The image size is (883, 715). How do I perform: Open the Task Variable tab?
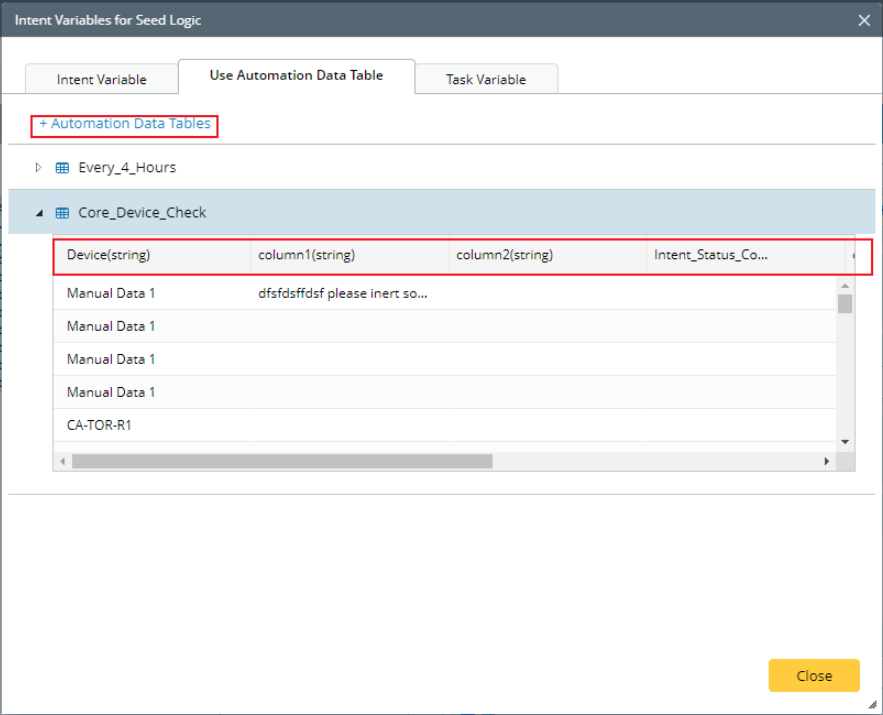click(486, 79)
